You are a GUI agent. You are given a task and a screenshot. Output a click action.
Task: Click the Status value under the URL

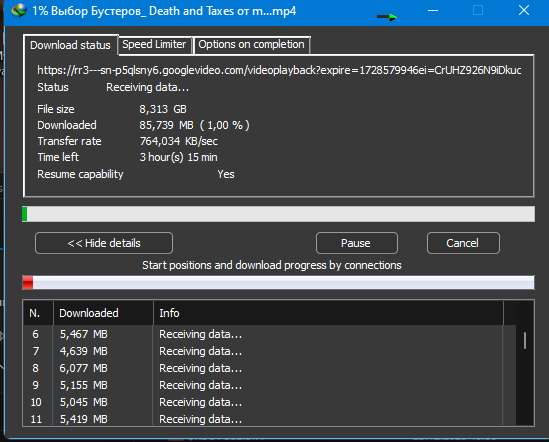pos(147,87)
